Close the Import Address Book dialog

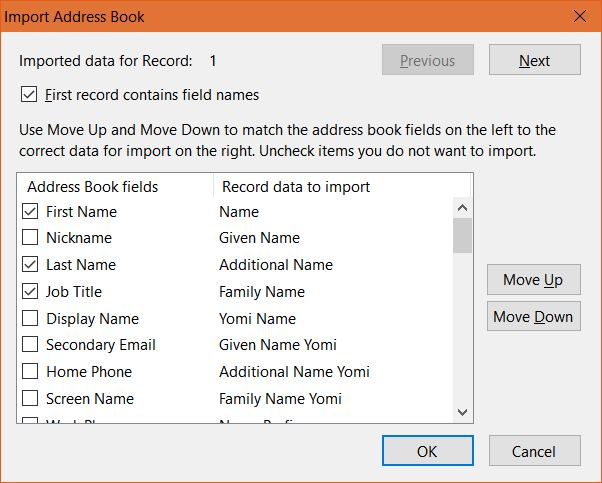click(579, 16)
